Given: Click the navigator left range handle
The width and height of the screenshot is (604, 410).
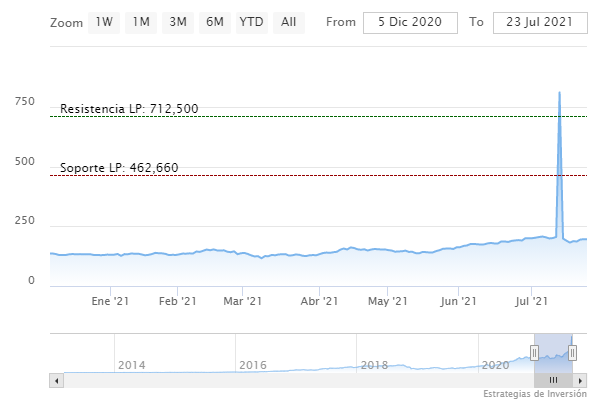Looking at the screenshot, I should coord(534,352).
